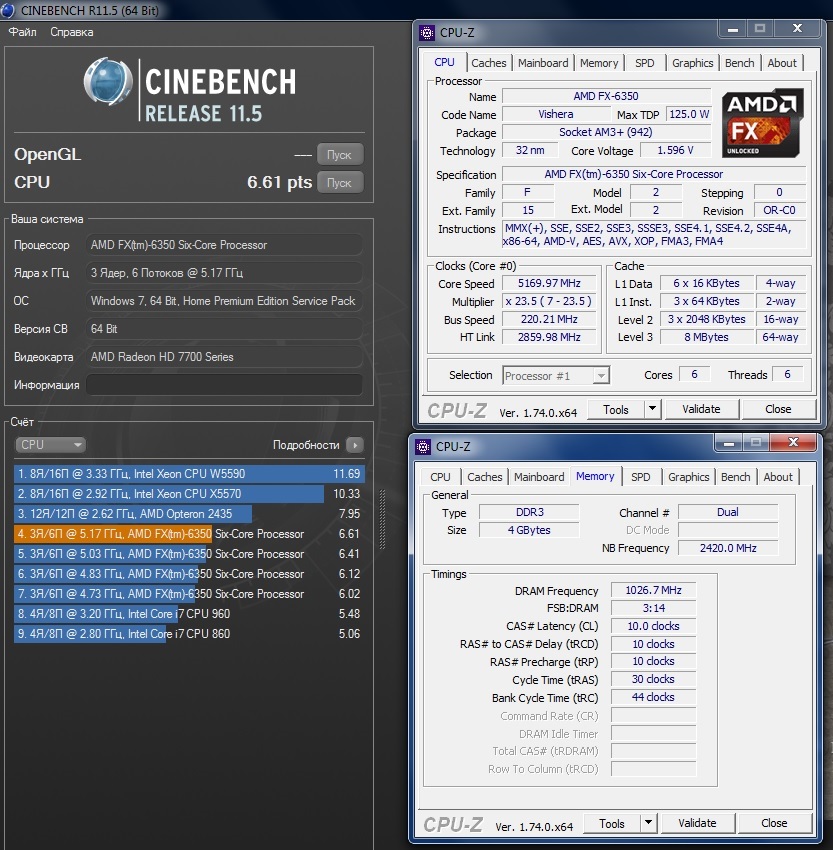Open the Файл menu
The image size is (833, 850).
23,32
